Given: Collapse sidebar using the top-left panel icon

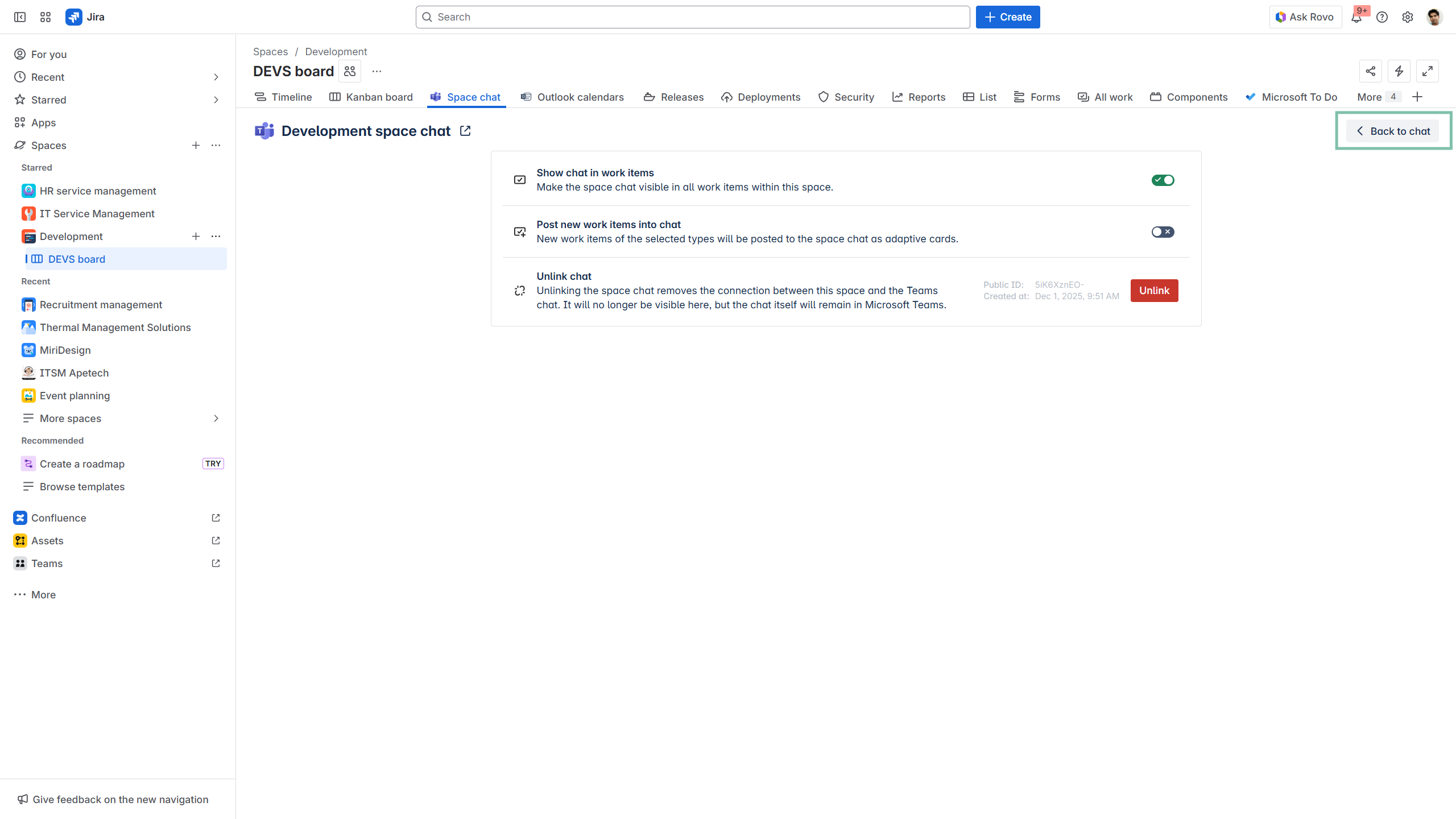Looking at the screenshot, I should coord(20,17).
